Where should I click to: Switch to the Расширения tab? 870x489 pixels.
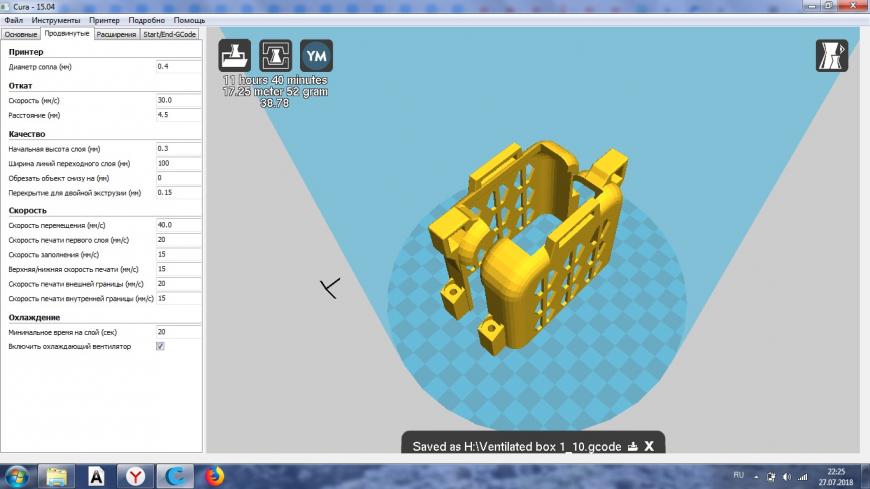116,34
